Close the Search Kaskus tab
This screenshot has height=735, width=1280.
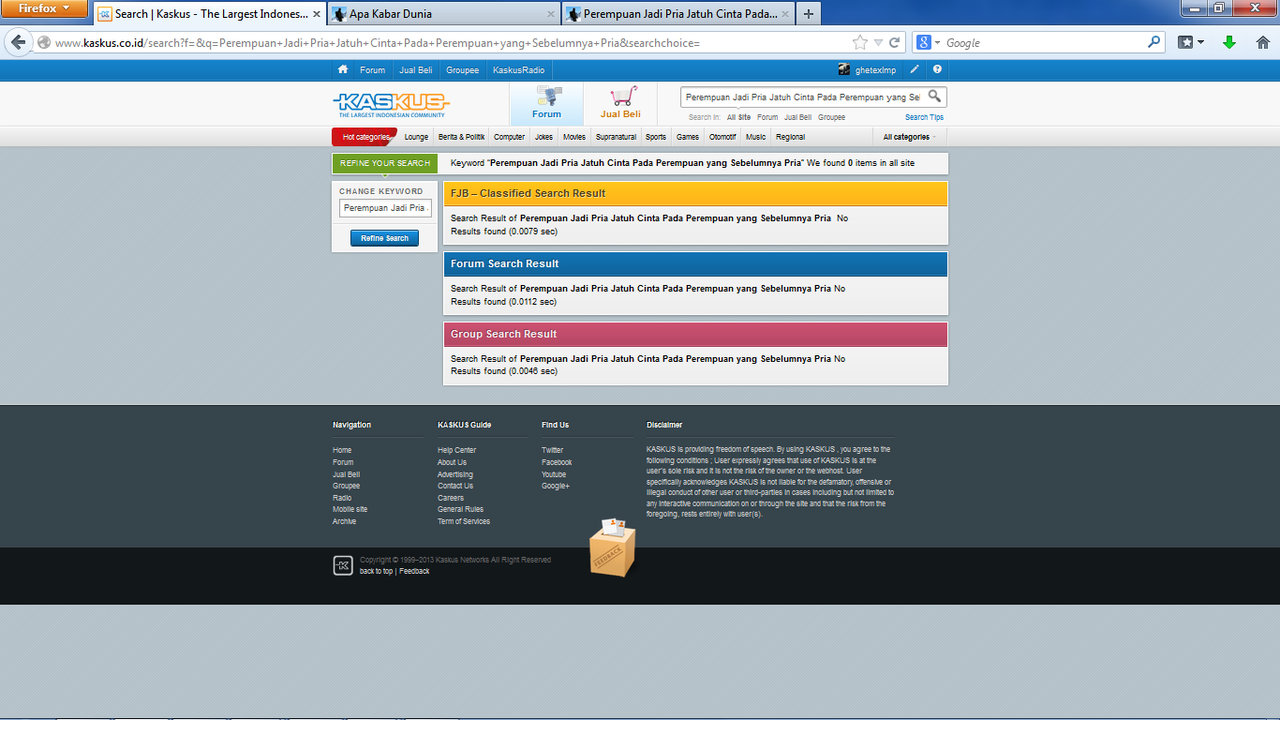point(317,14)
